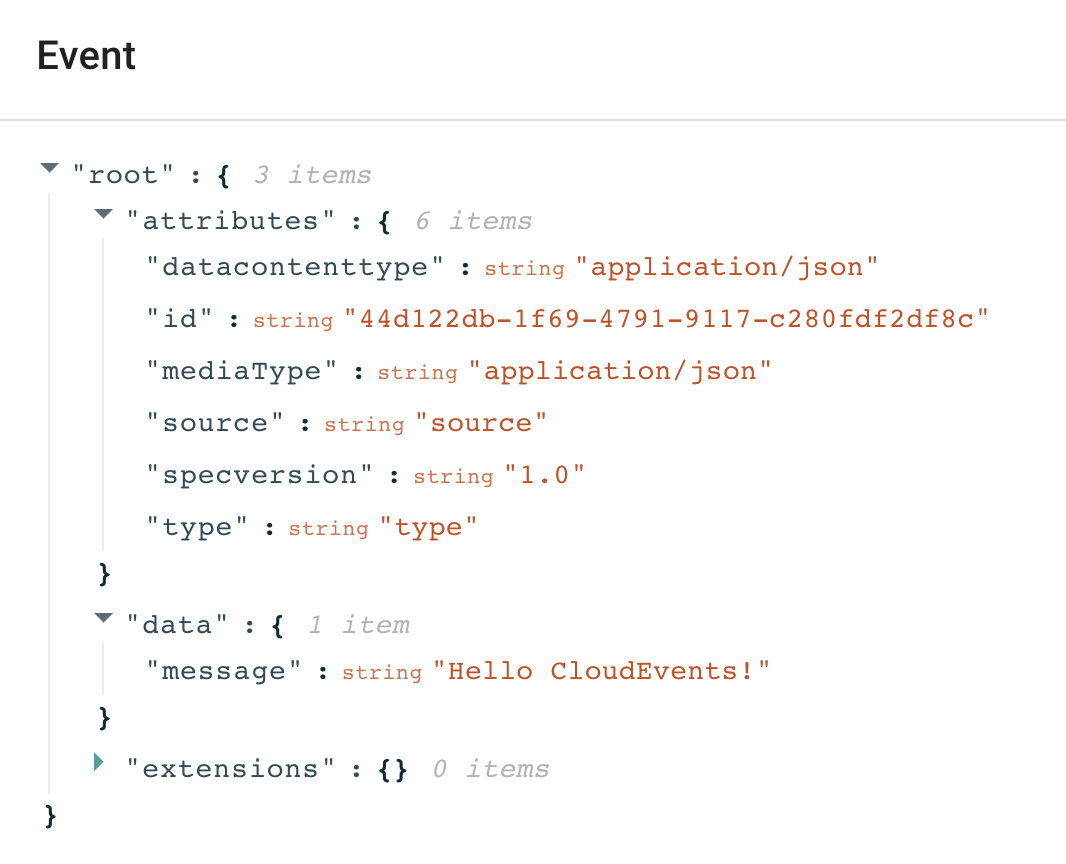
Task: Select the id value 44d122db UUID string
Action: click(666, 320)
